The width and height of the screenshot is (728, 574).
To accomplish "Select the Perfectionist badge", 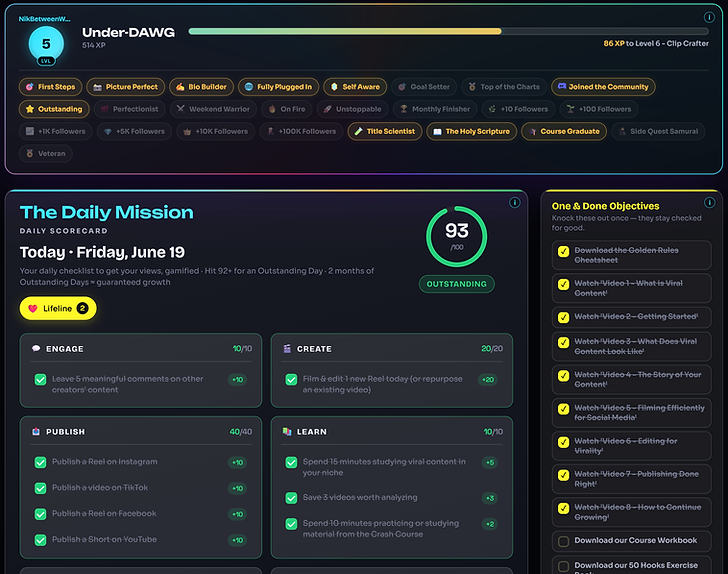I will click(x=130, y=109).
